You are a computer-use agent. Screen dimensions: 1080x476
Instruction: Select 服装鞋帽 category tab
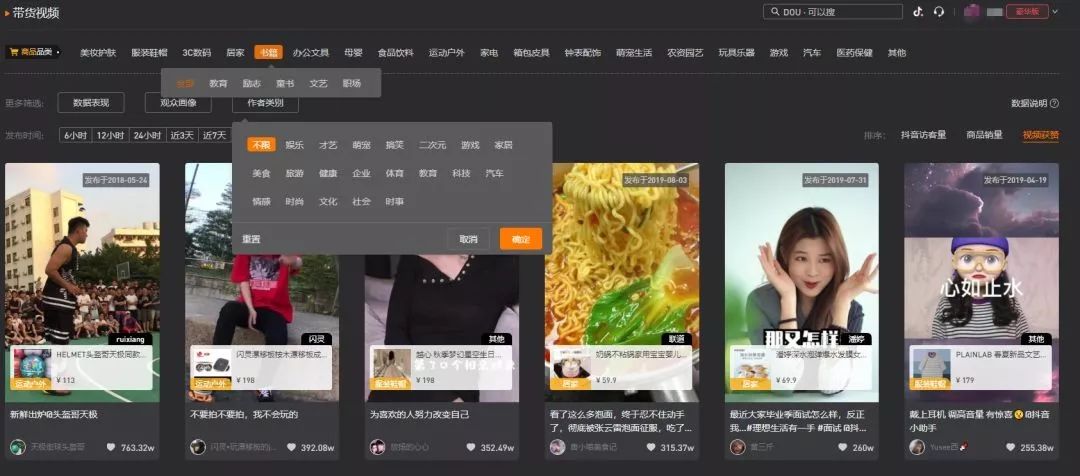point(149,53)
